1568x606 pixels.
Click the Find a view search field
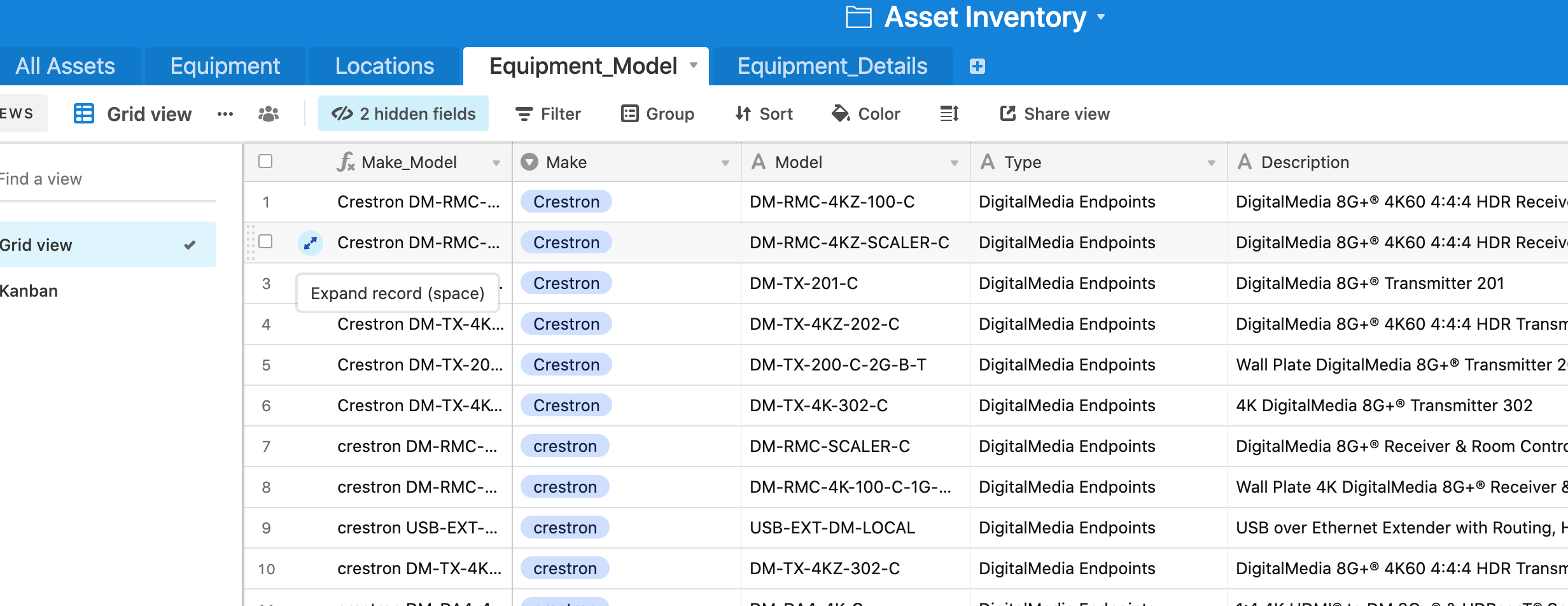pyautogui.click(x=108, y=179)
